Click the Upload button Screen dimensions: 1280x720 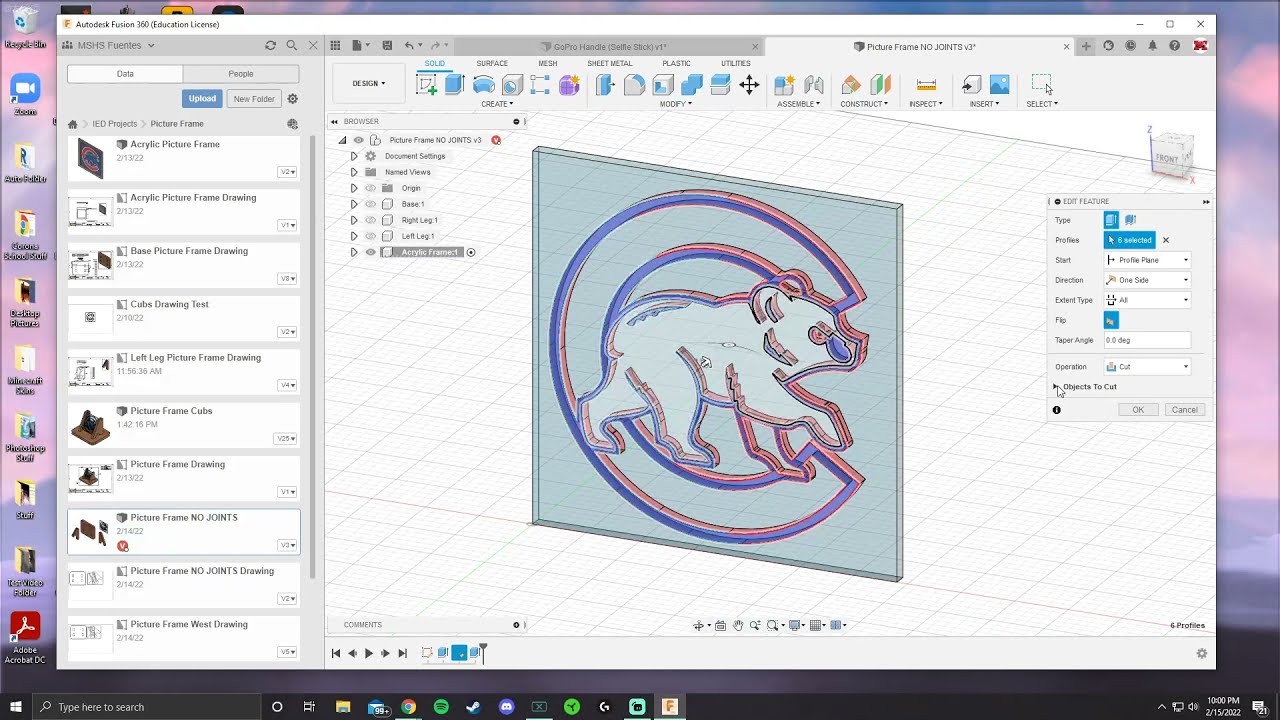202,99
